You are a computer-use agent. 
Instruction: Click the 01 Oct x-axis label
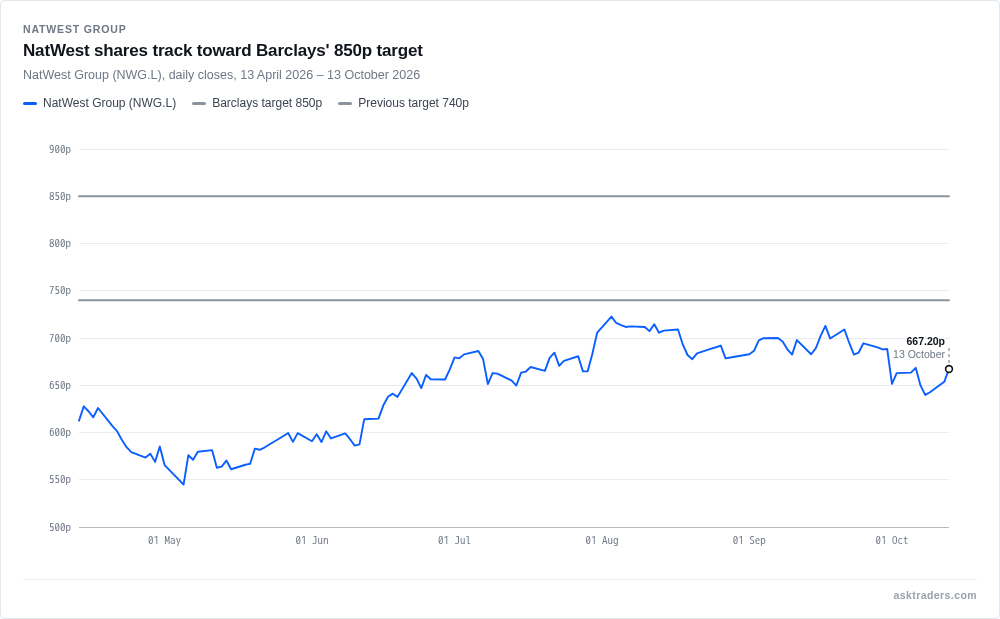pos(892,541)
